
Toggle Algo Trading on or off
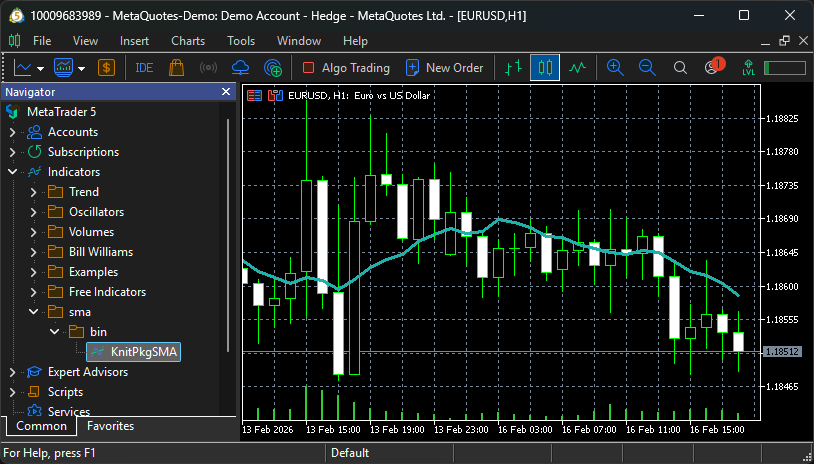point(346,68)
